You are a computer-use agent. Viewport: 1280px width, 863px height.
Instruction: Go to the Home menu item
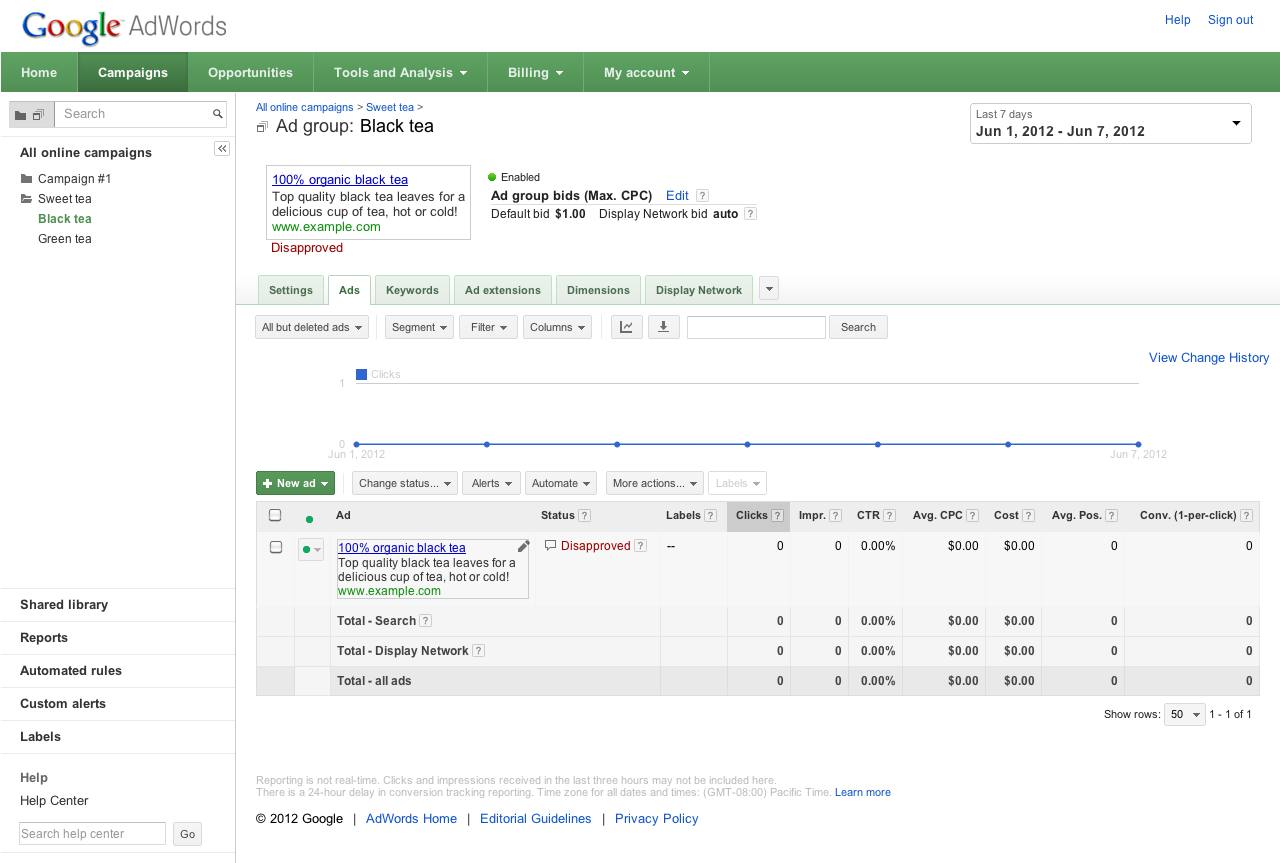39,72
